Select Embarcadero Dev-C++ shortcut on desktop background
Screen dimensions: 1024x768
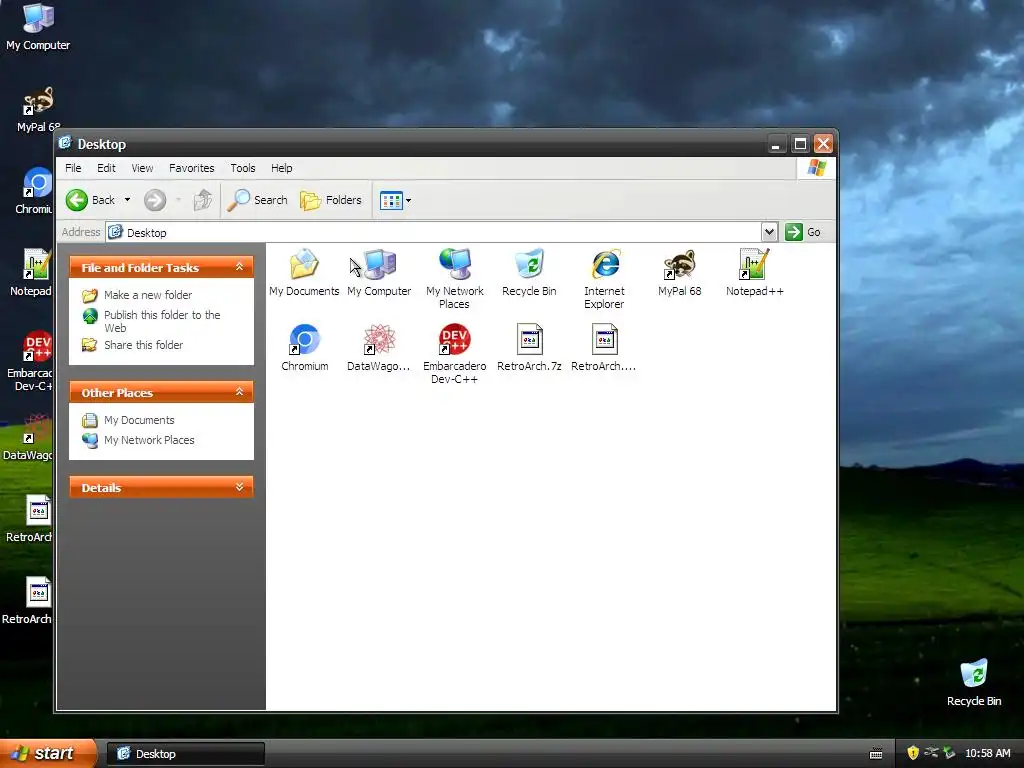[x=38, y=346]
